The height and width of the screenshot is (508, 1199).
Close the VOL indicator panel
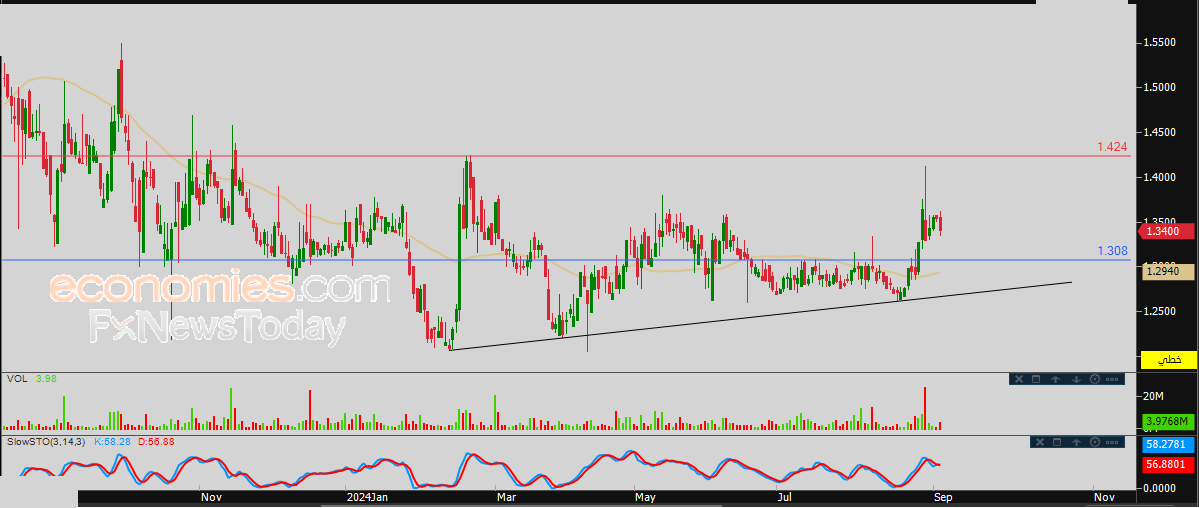(x=1018, y=379)
